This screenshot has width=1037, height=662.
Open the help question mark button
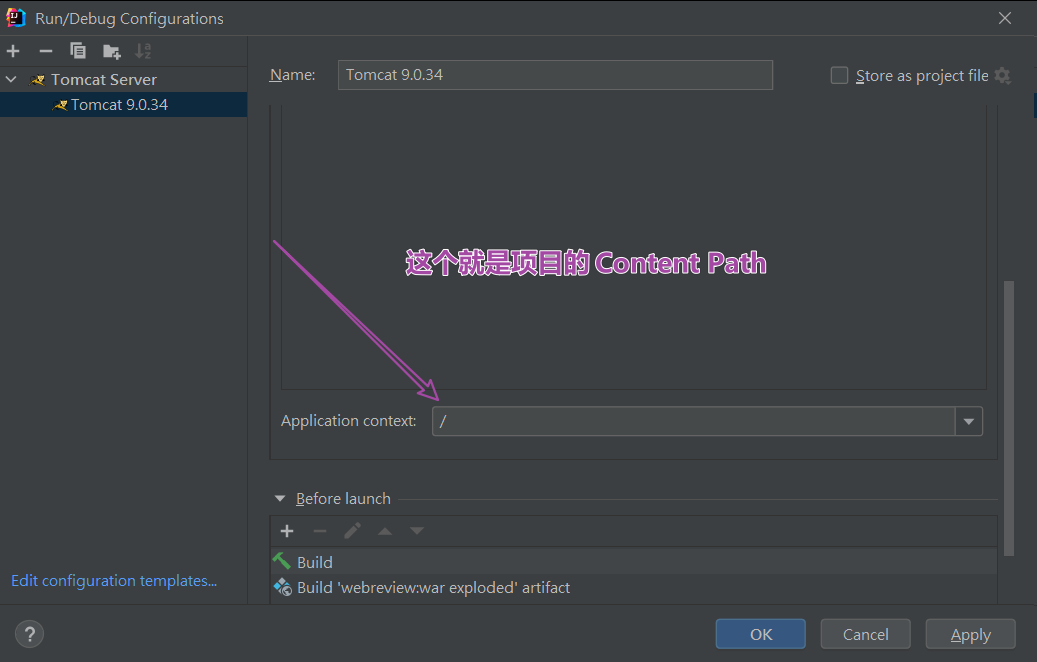30,634
